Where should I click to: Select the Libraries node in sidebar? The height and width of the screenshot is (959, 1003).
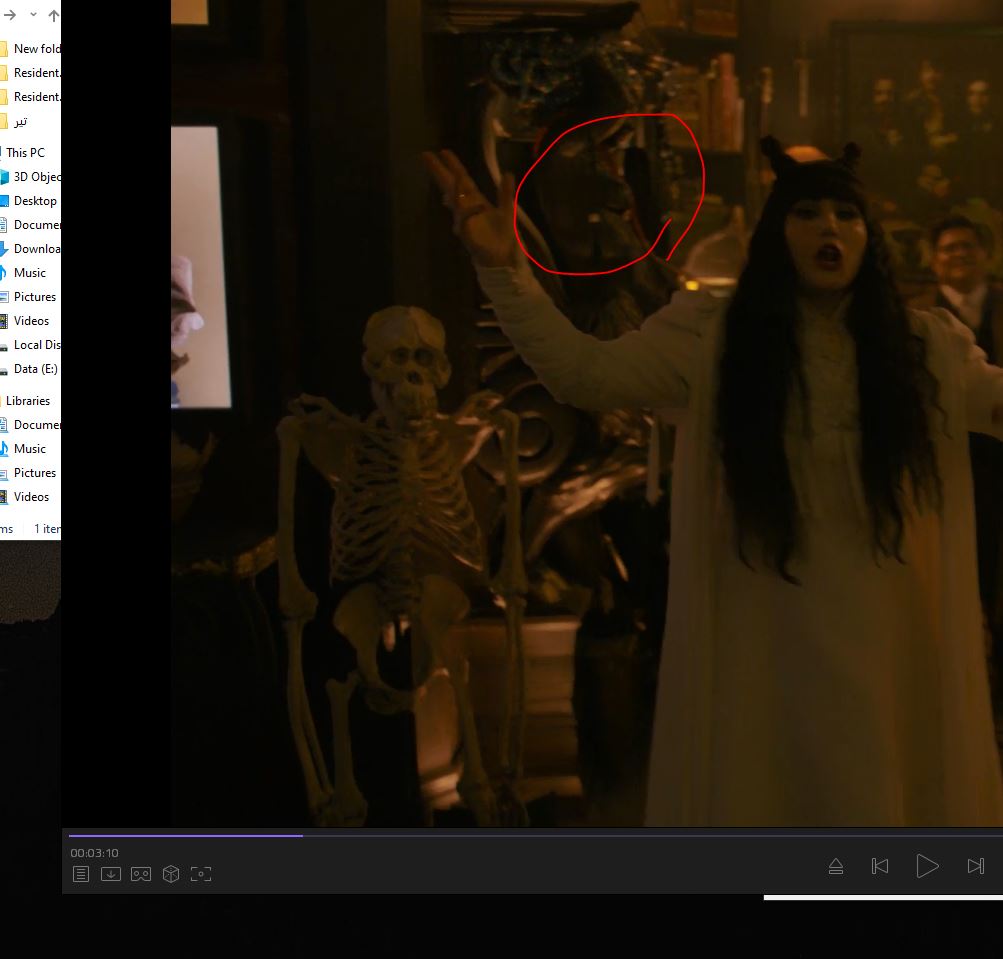(28, 401)
